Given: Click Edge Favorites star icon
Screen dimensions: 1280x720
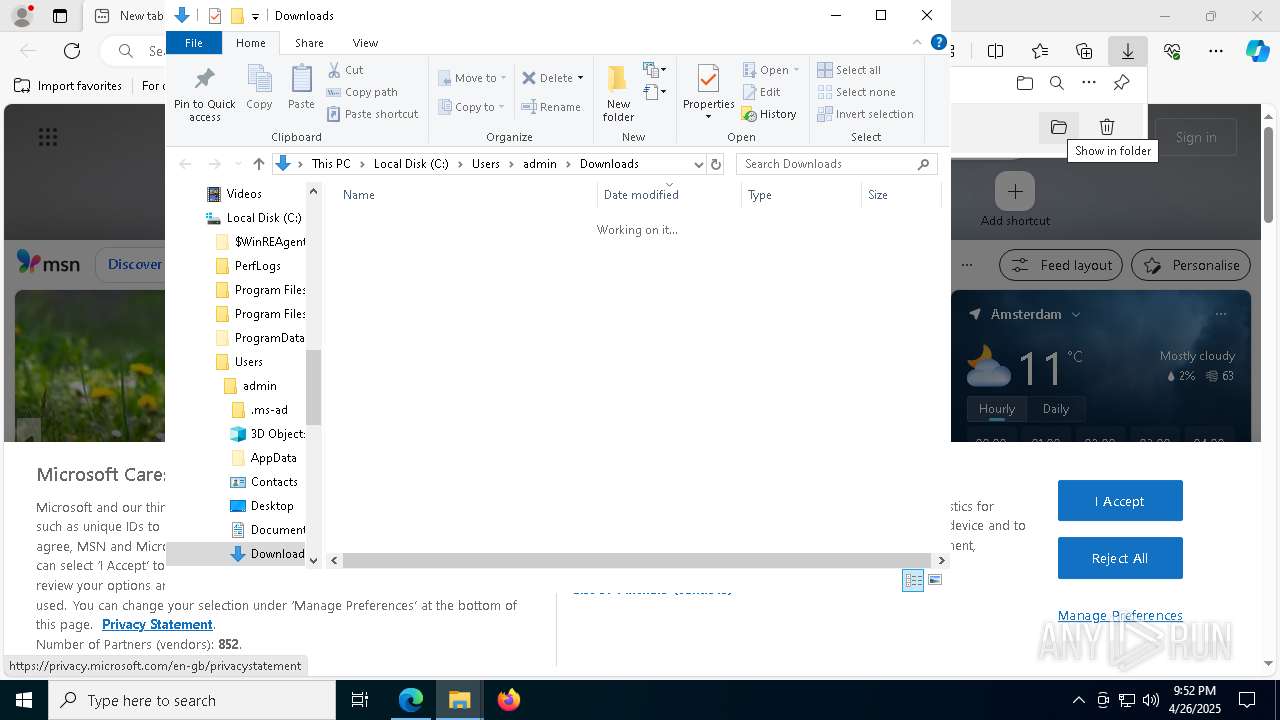Looking at the screenshot, I should tap(1040, 51).
